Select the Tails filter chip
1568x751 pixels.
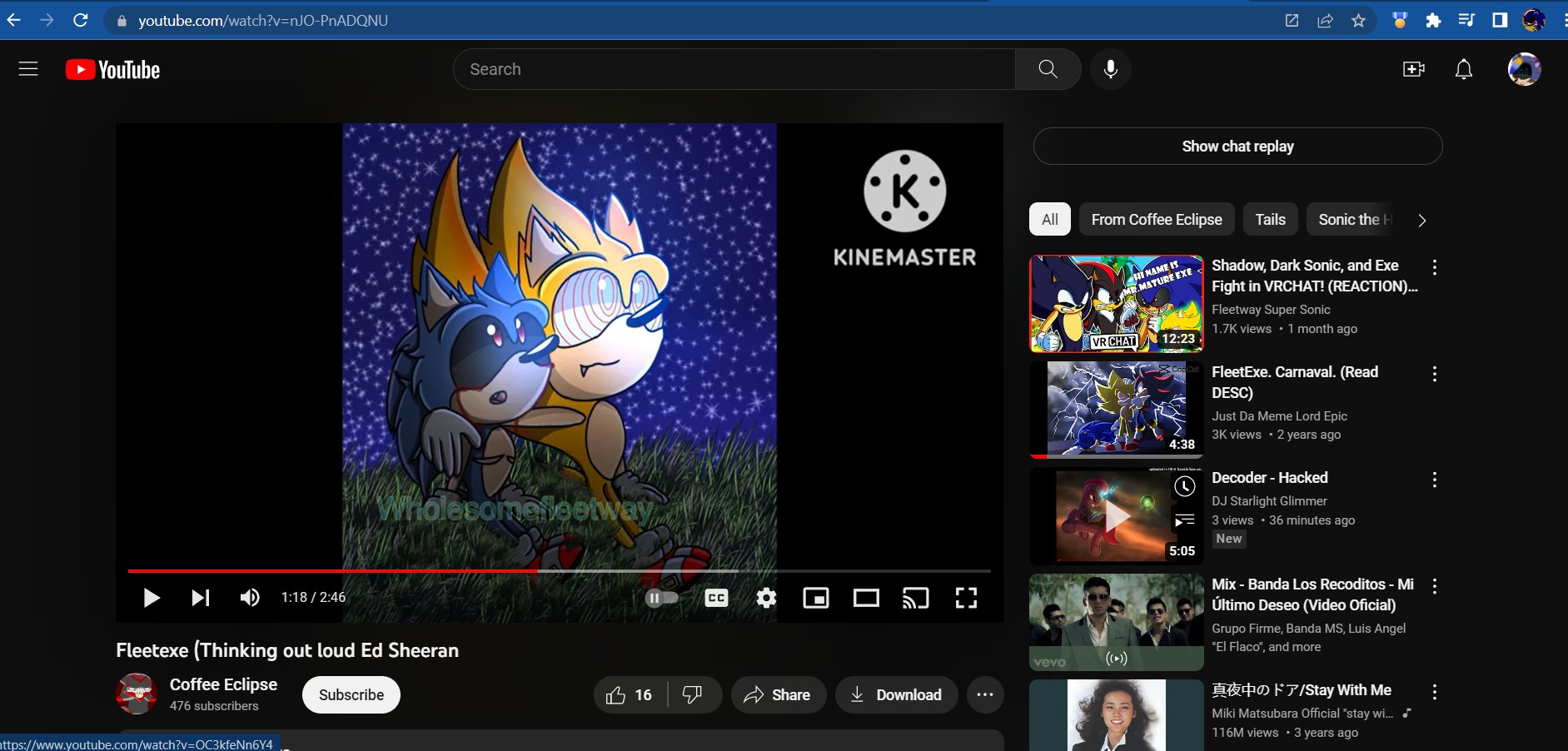(1270, 220)
